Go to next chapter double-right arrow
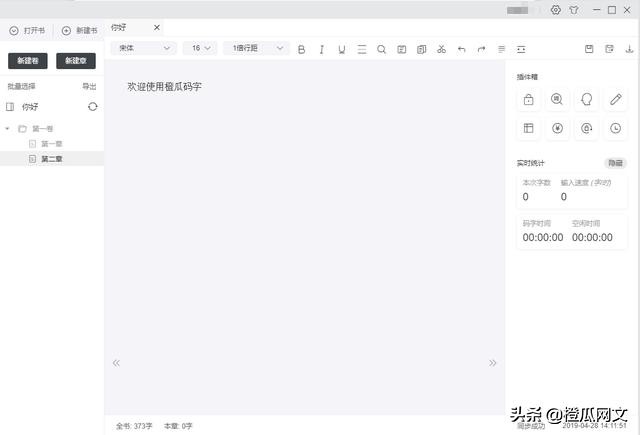 [x=493, y=363]
